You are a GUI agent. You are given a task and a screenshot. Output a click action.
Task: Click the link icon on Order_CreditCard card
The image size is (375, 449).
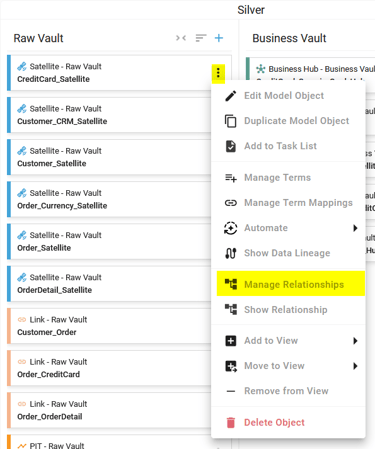(x=22, y=362)
